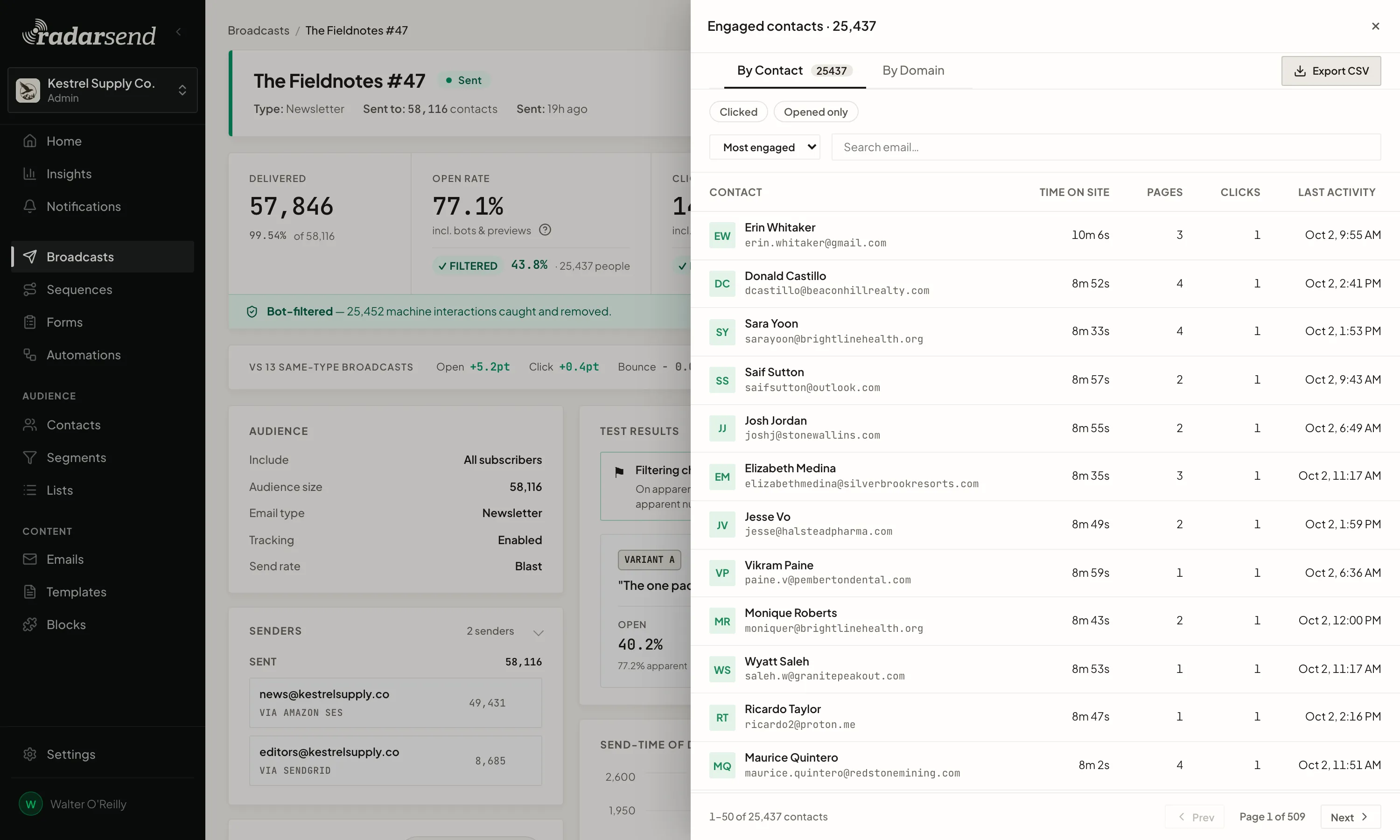
Task: Open Insights from the sidebar
Action: click(x=102, y=174)
